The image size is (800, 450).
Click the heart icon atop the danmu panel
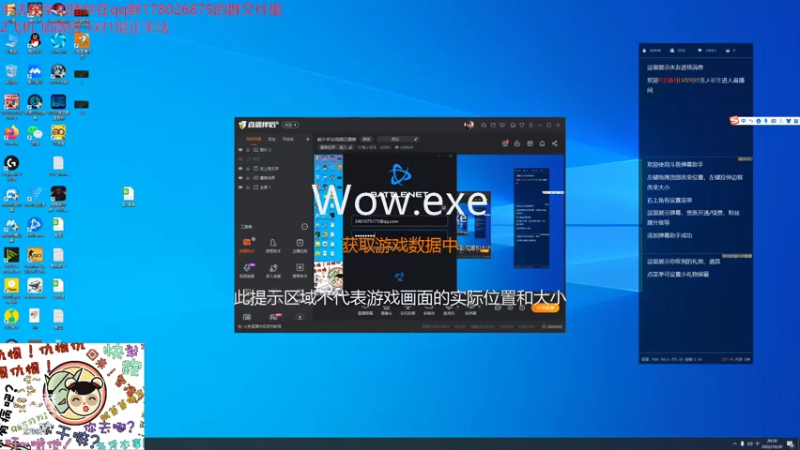pos(699,51)
